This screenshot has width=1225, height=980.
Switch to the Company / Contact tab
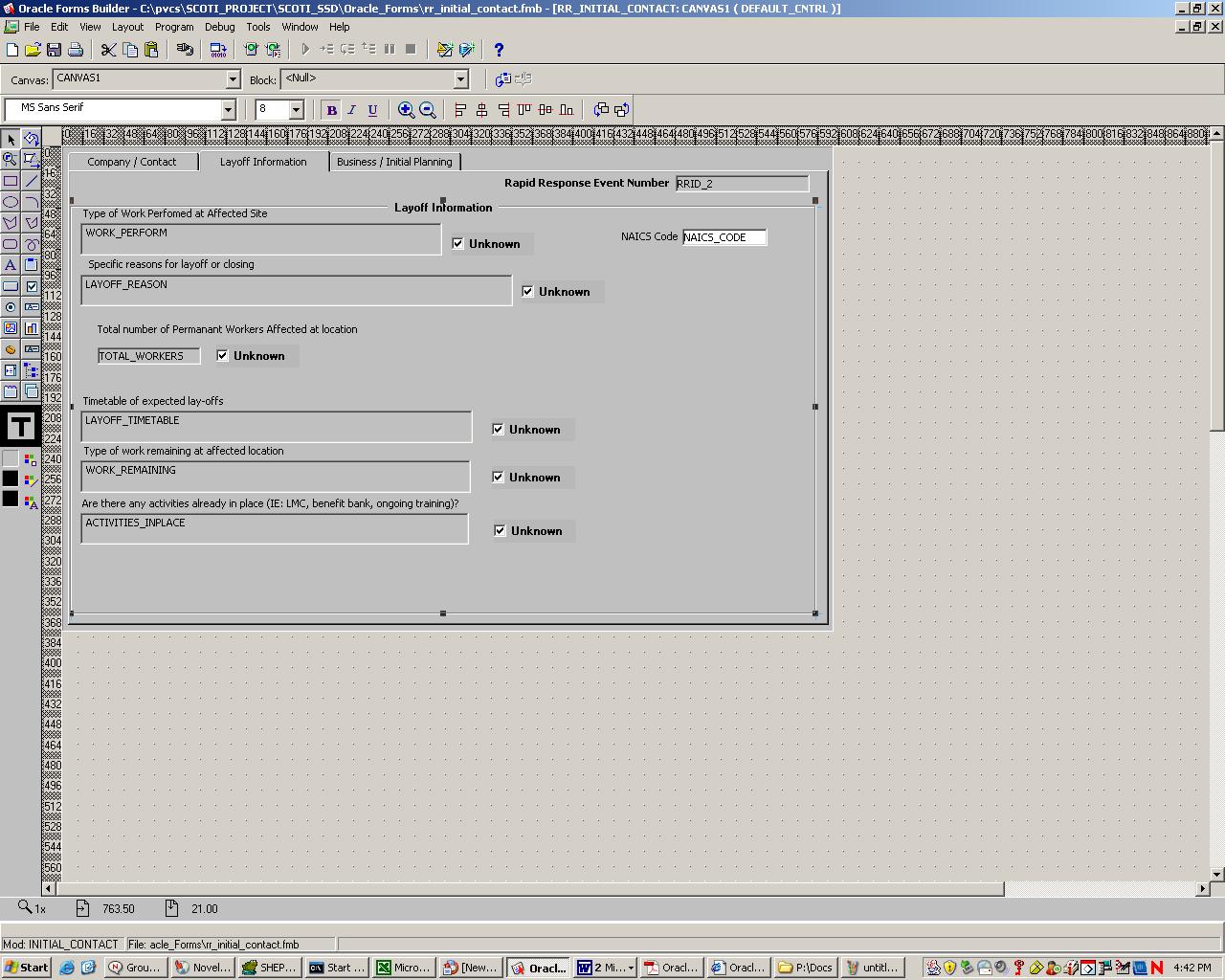coord(132,162)
